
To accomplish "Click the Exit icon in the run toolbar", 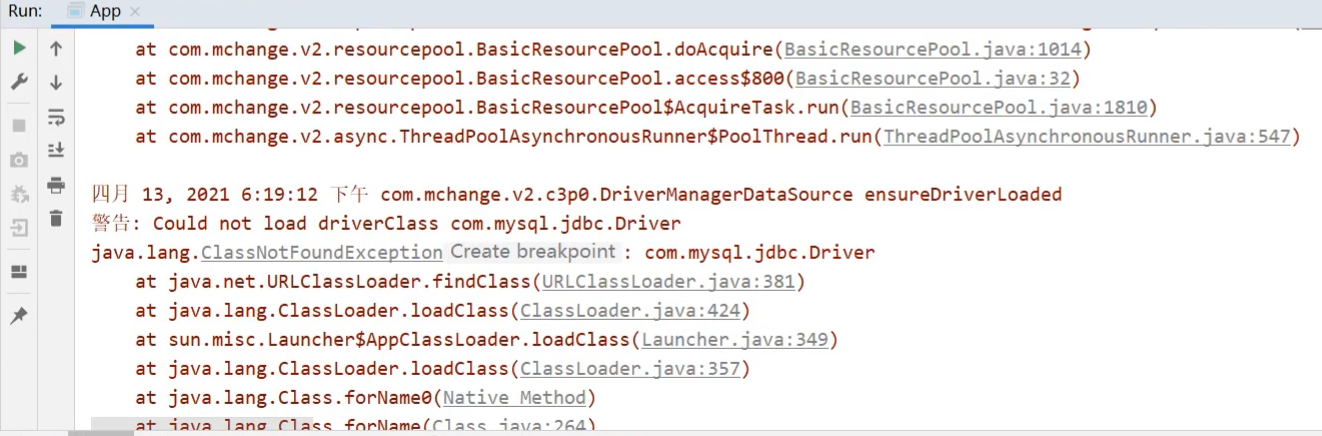I will point(19,228).
